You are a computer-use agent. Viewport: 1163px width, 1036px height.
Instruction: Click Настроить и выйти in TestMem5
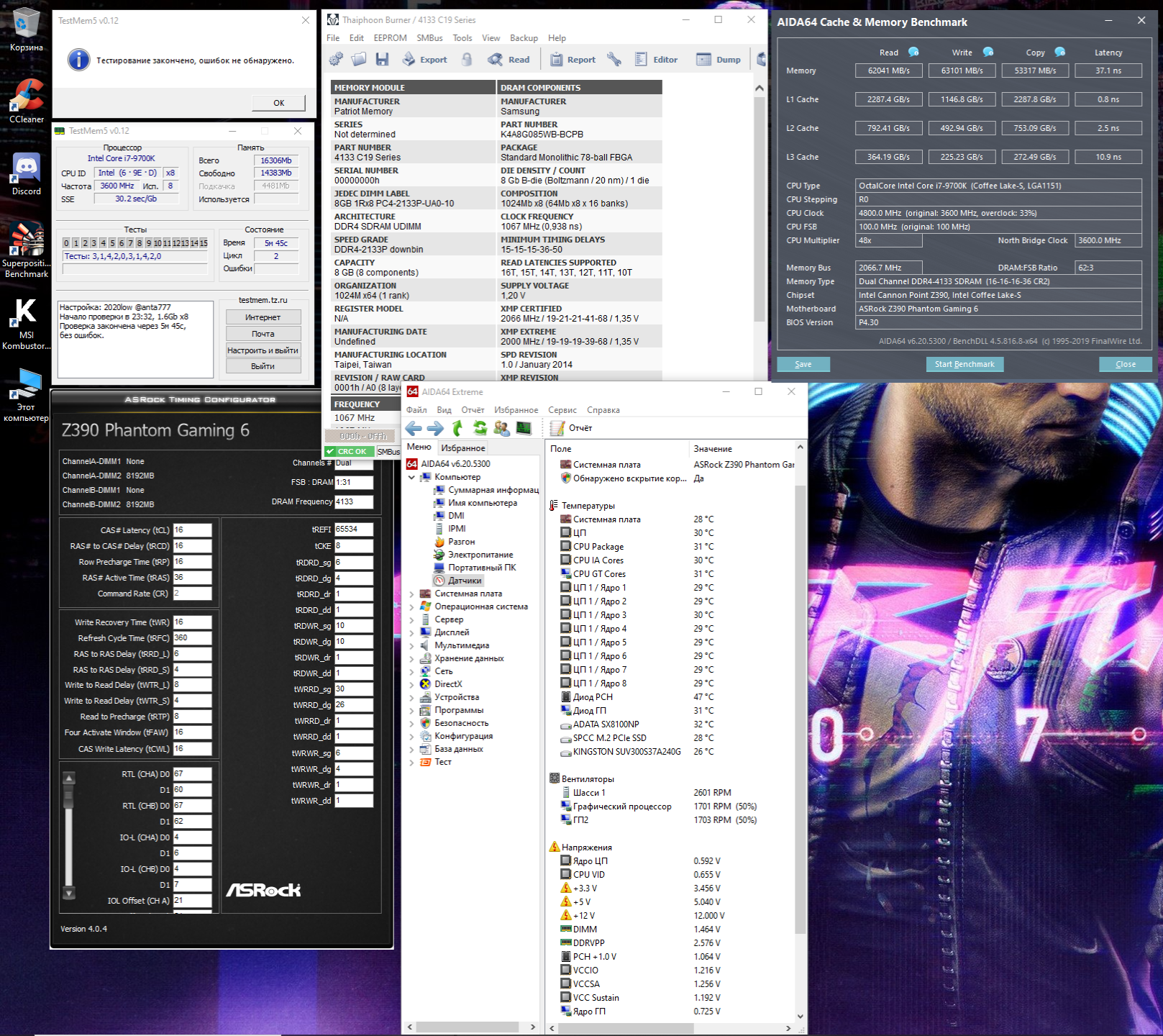(263, 350)
